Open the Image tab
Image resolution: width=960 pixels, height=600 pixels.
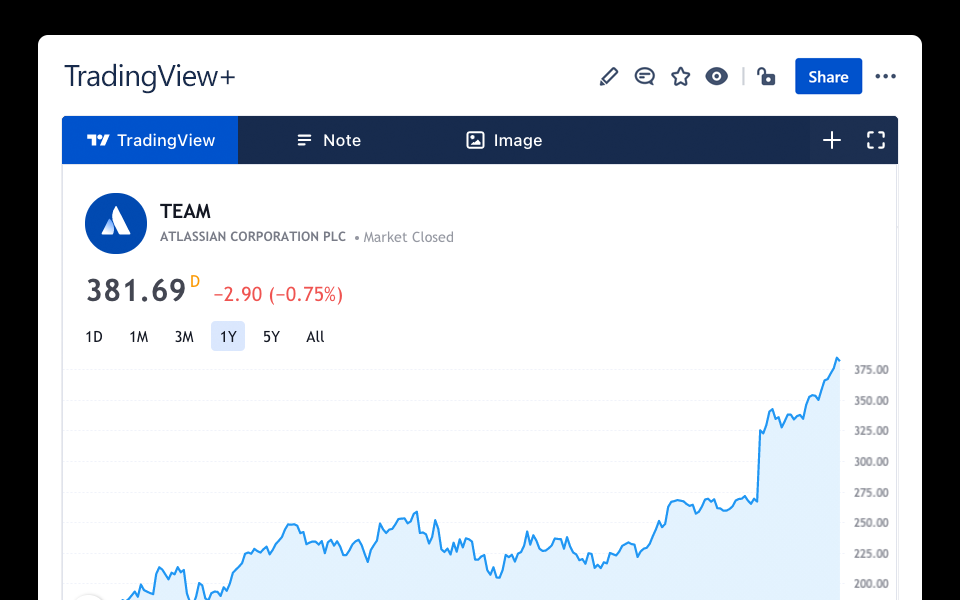504,140
